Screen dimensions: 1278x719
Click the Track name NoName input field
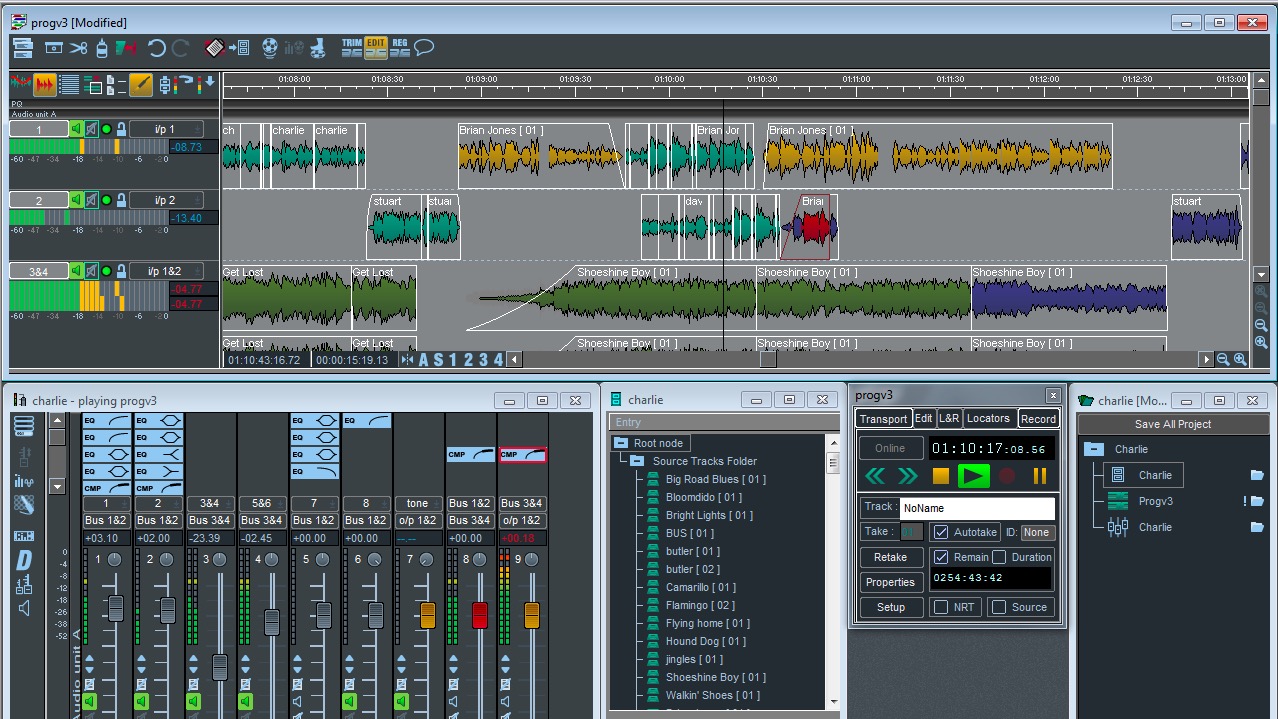pyautogui.click(x=977, y=508)
